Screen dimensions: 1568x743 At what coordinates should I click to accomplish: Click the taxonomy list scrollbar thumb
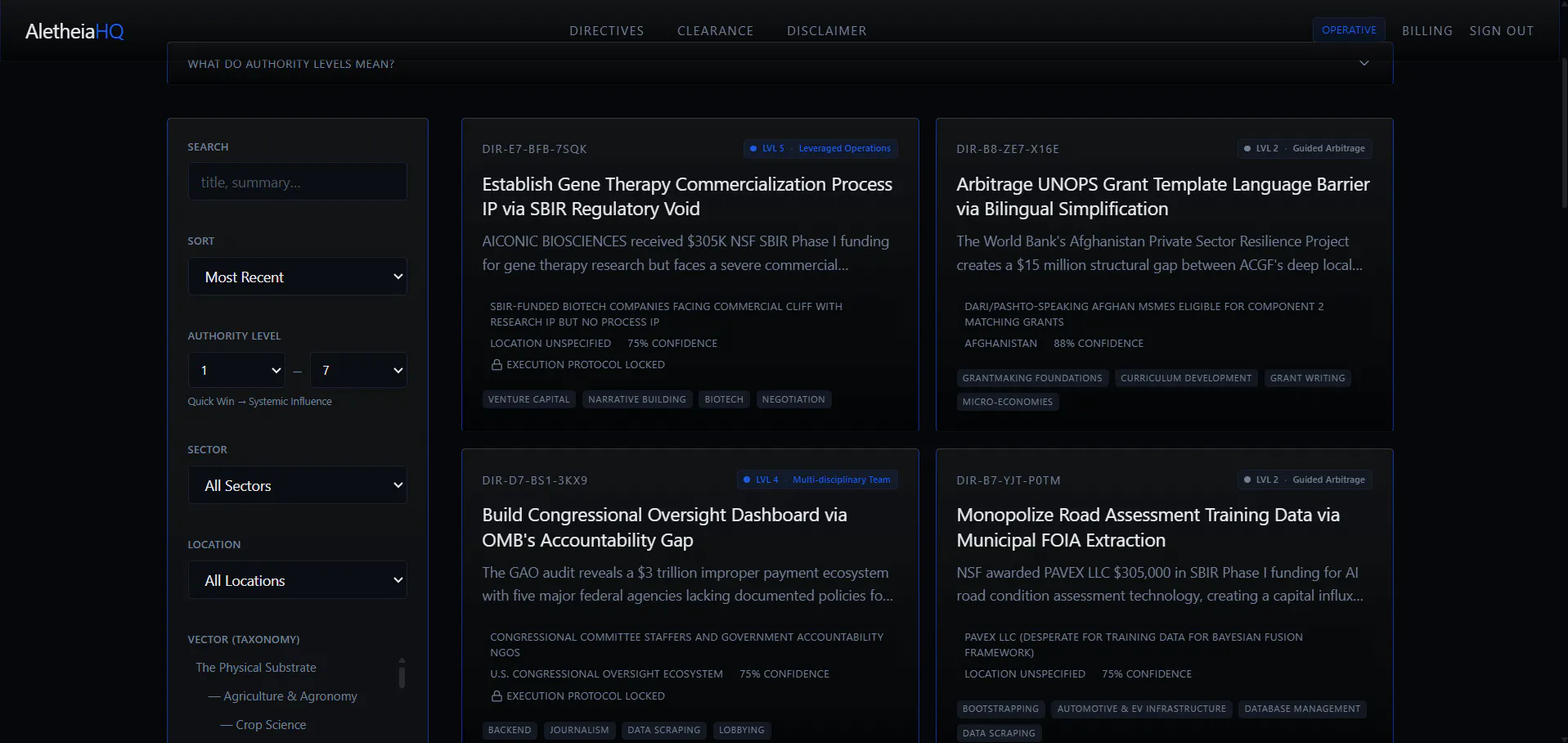point(402,676)
